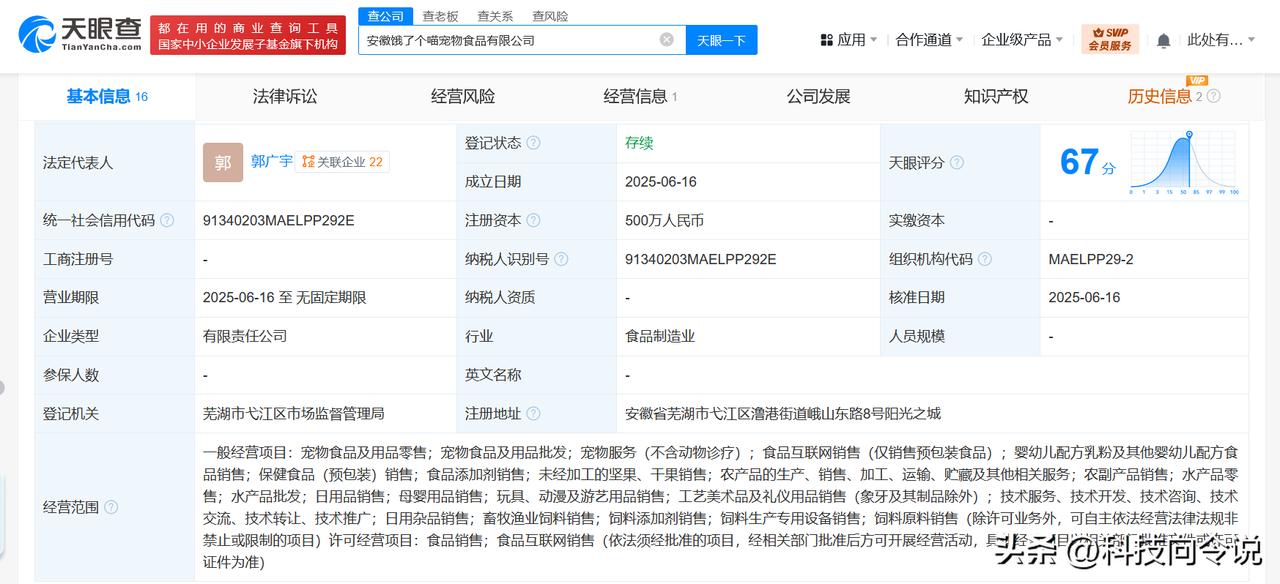Select the 查关系 search tab
Image resolution: width=1280 pixels, height=584 pixels.
tap(495, 16)
